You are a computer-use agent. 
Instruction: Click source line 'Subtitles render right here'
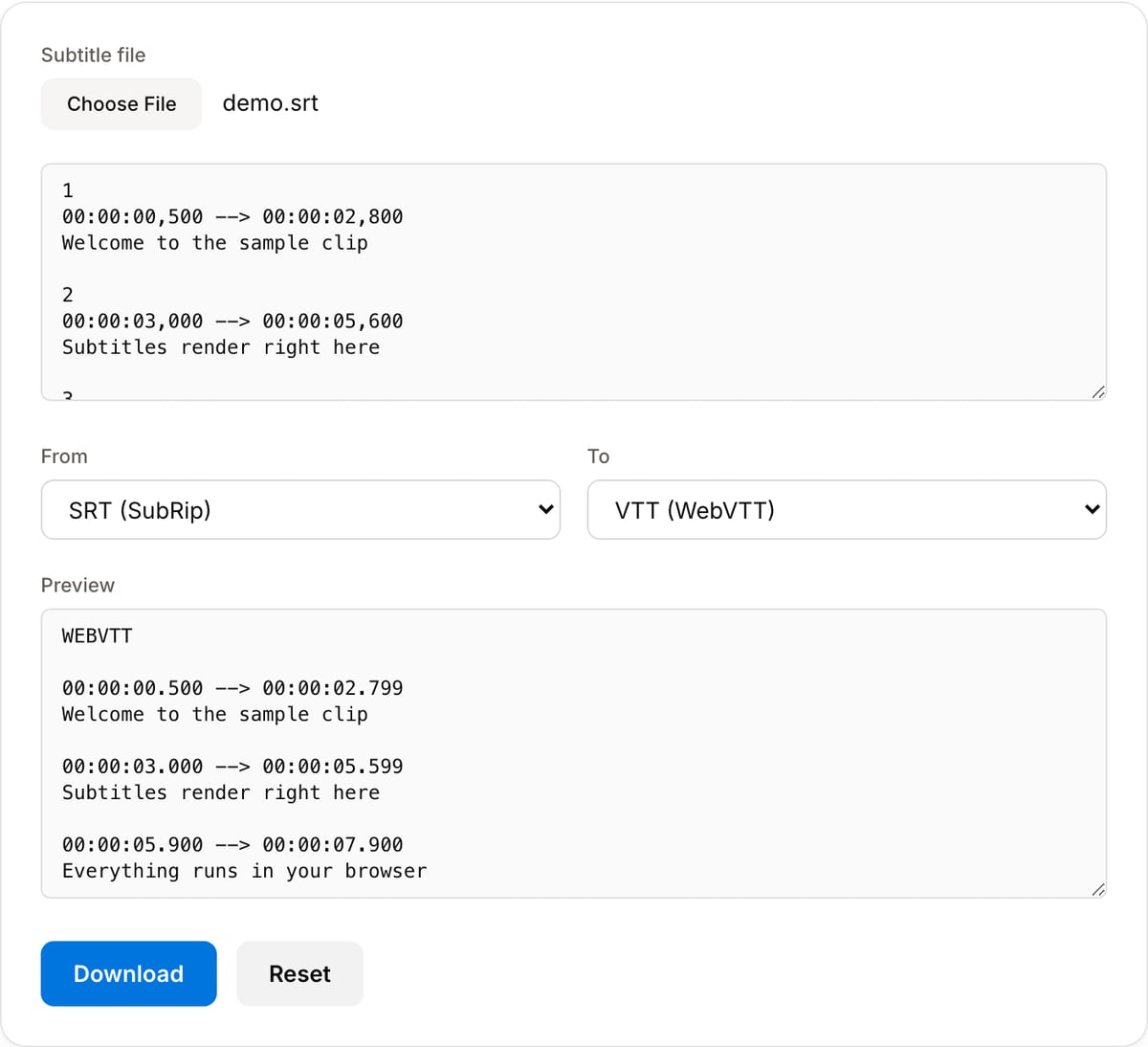click(x=221, y=347)
